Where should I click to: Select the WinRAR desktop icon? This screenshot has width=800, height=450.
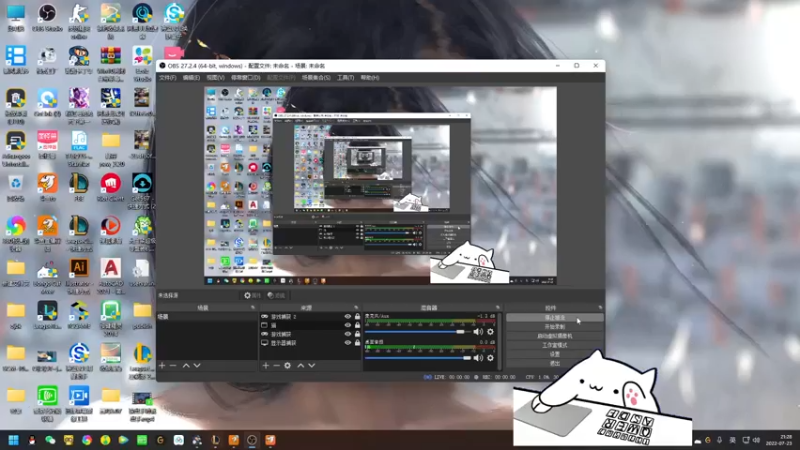pos(110,64)
